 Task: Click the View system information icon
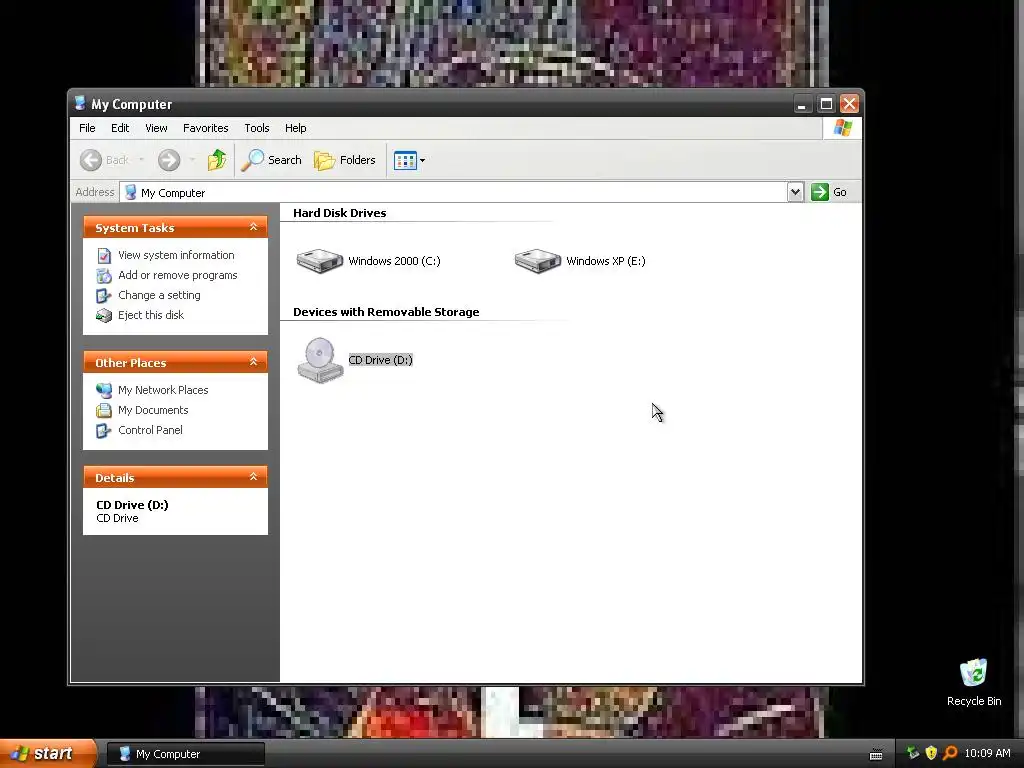[x=104, y=255]
